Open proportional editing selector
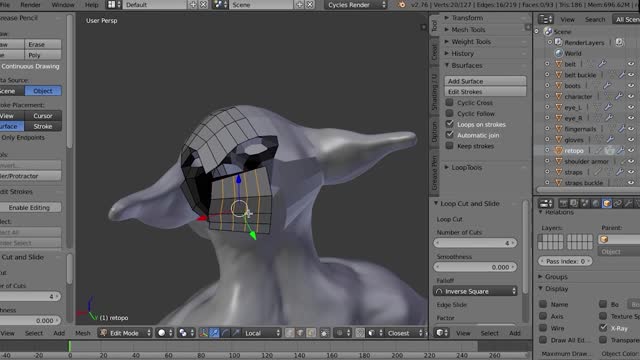The height and width of the screenshot is (360, 640). [x=343, y=333]
